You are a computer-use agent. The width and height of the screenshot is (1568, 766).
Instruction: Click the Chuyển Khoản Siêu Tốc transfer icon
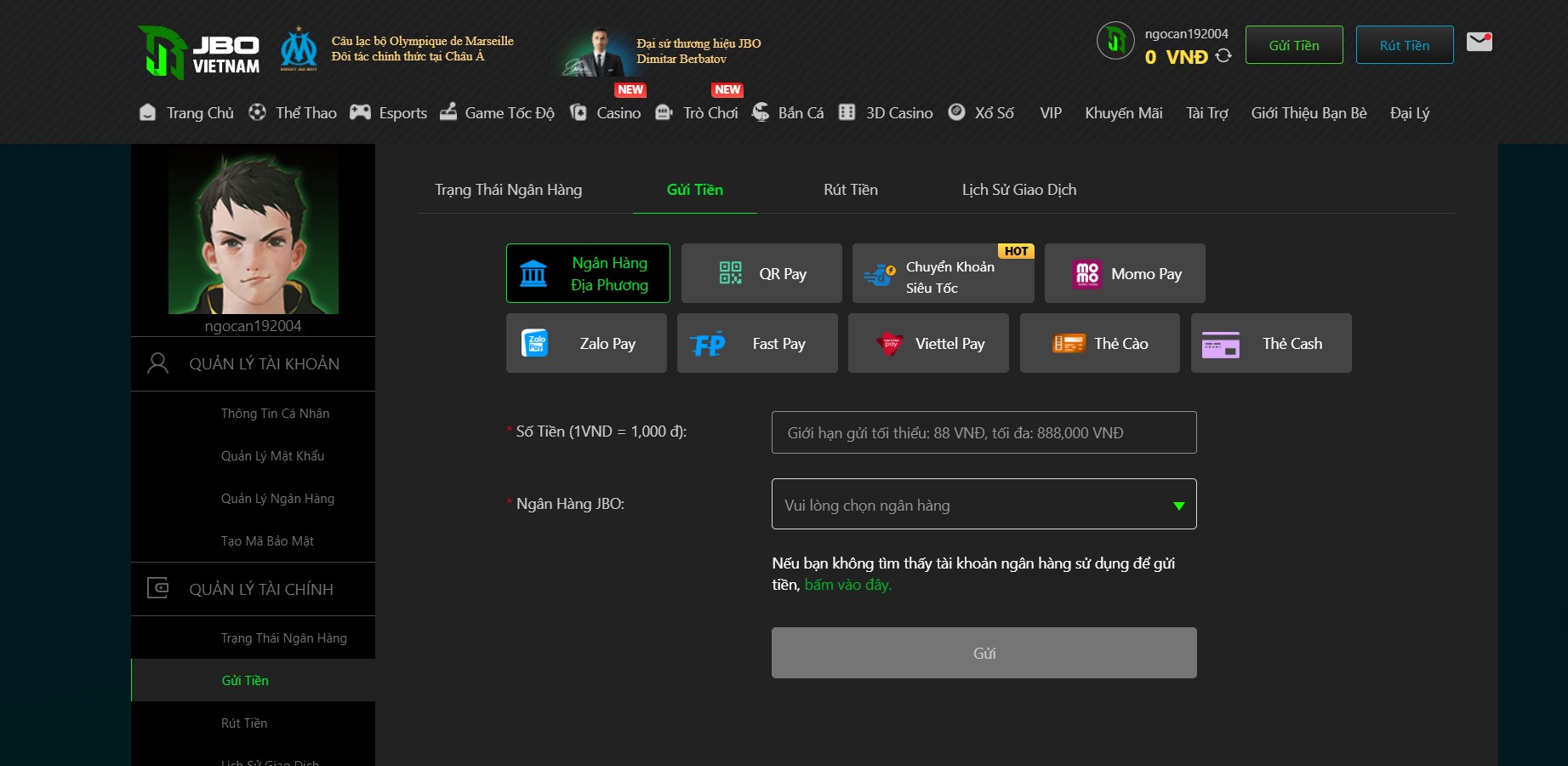tap(880, 275)
